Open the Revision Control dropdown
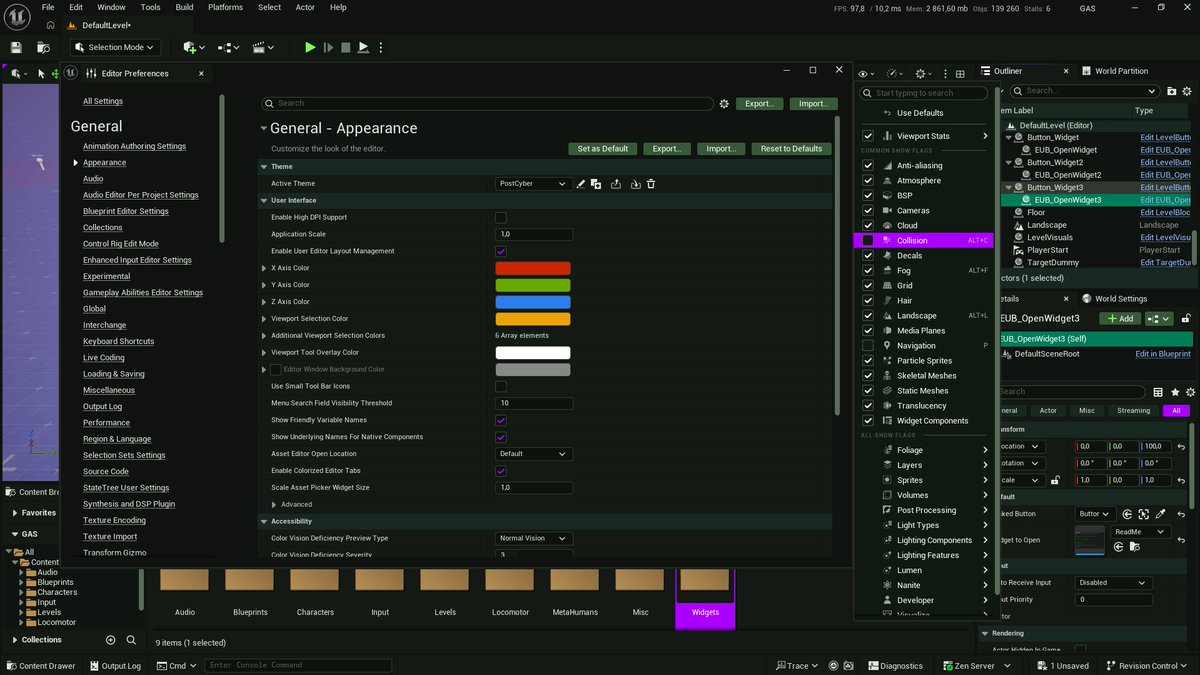This screenshot has width=1200, height=675. (1147, 665)
